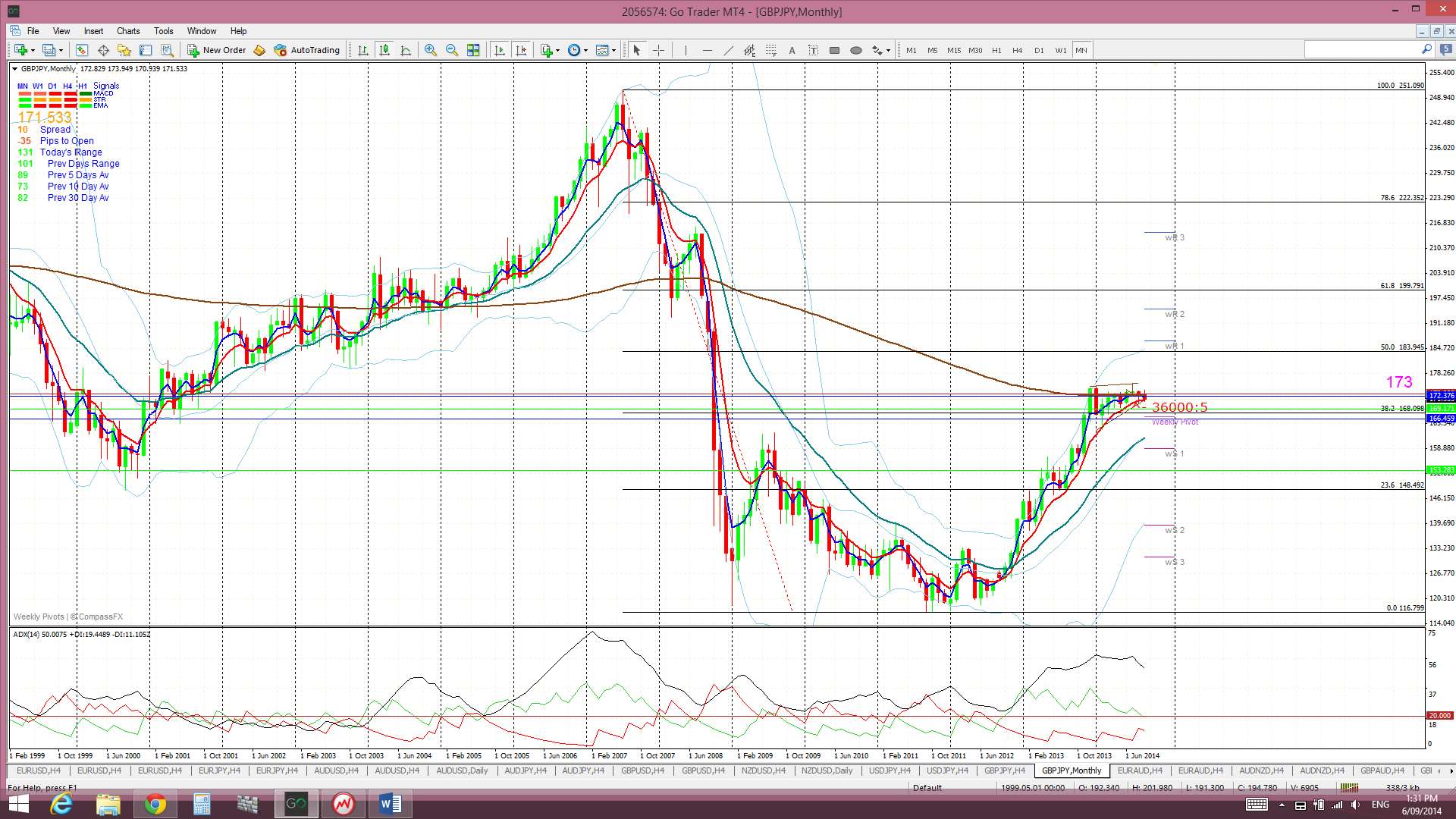The width and height of the screenshot is (1456, 819).
Task: Click the New Order button
Action: (217, 50)
